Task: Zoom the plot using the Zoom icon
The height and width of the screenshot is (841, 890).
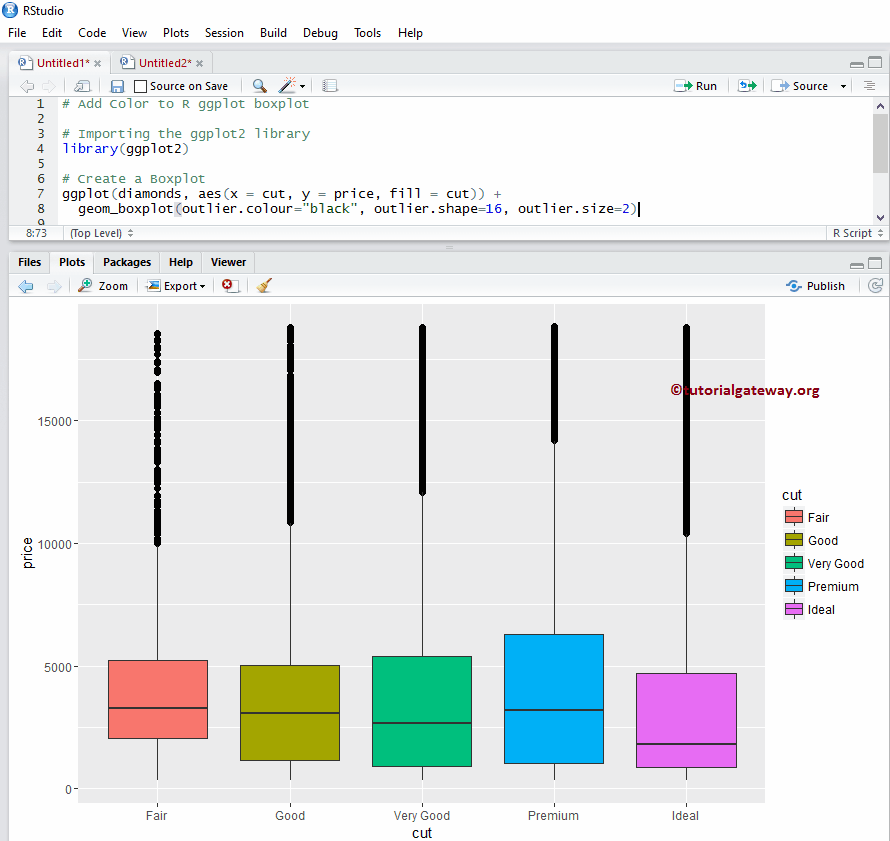Action: pyautogui.click(x=102, y=285)
